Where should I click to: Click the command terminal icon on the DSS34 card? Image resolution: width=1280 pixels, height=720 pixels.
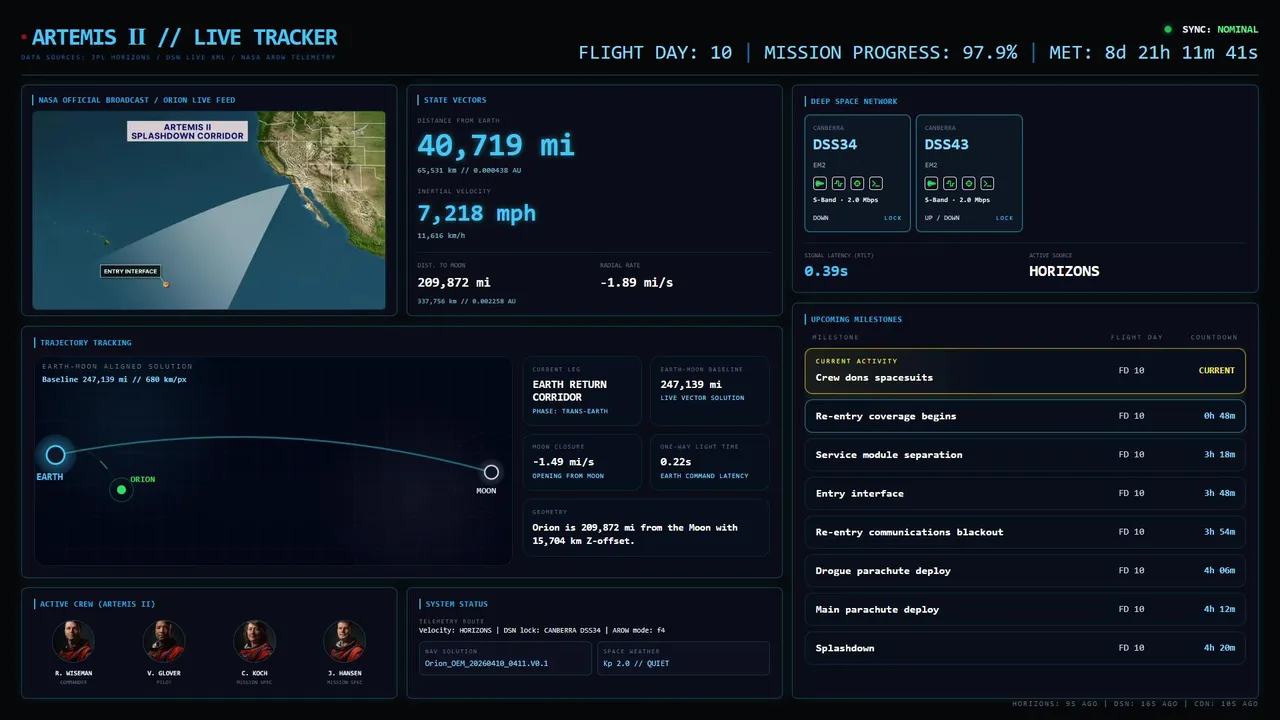(875, 184)
